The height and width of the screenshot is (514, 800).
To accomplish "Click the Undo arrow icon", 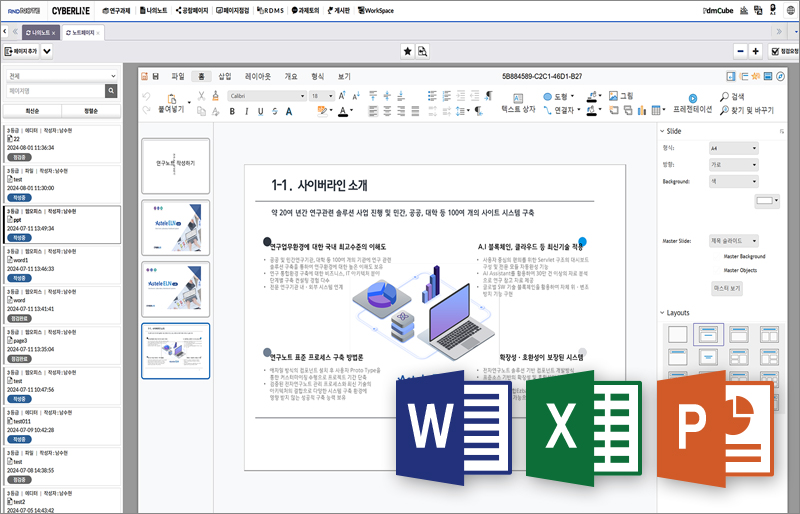I will [x=146, y=96].
